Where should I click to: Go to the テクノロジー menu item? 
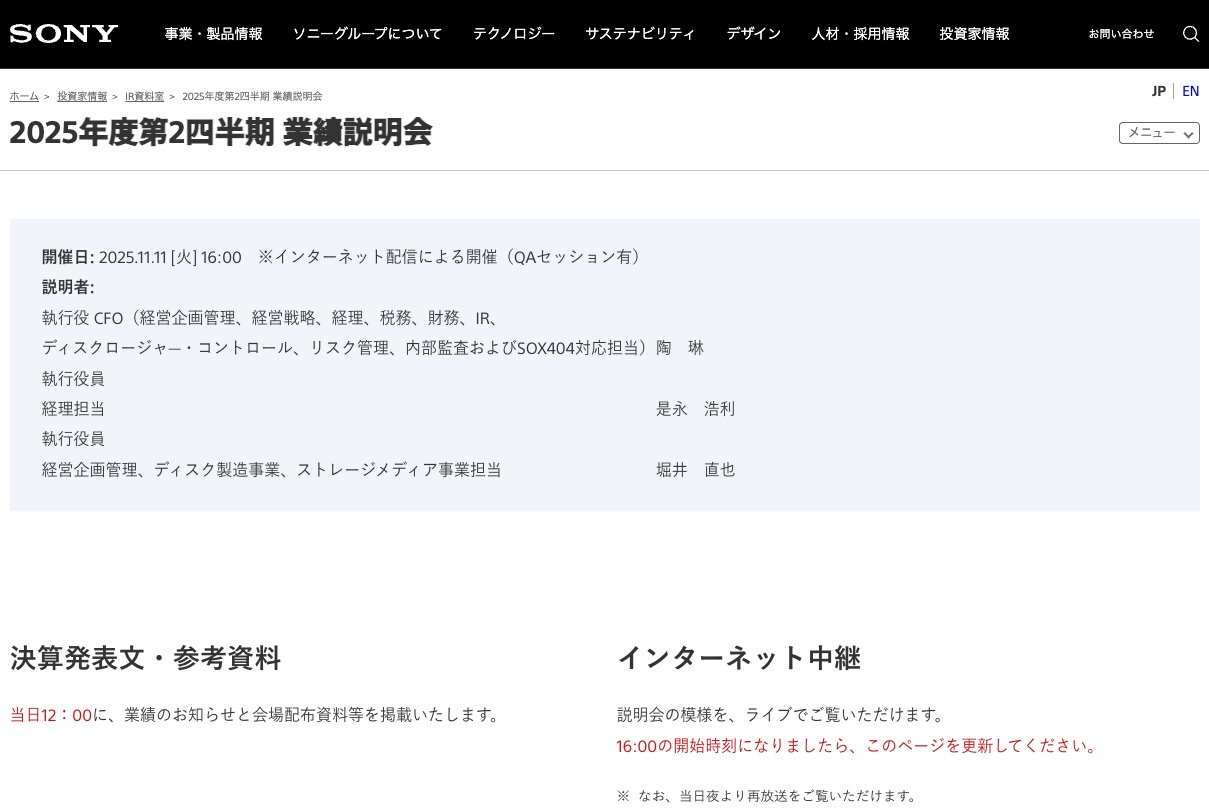(514, 34)
